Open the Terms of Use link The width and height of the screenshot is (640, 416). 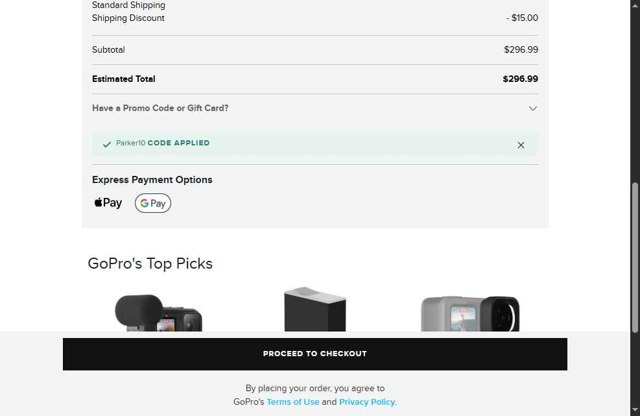(x=293, y=402)
